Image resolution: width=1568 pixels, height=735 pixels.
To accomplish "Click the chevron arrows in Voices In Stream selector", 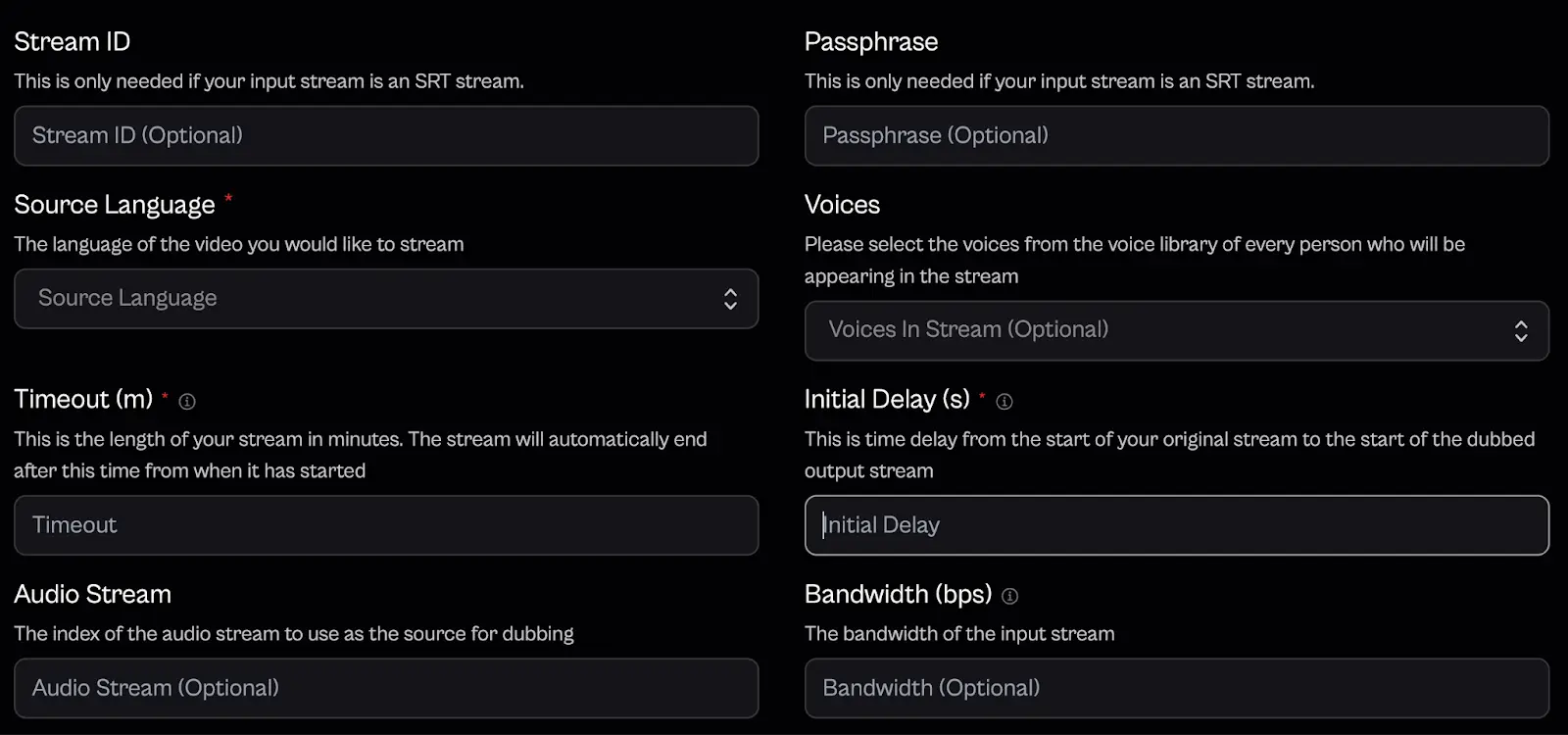I will 1521,331.
